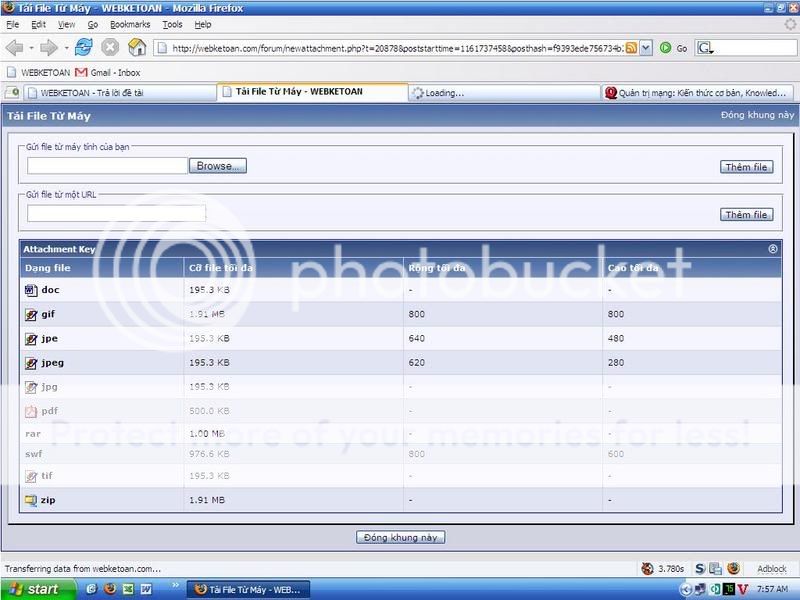The image size is (800, 600).
Task: Click the Reload page toolbar icon
Action: (x=85, y=47)
